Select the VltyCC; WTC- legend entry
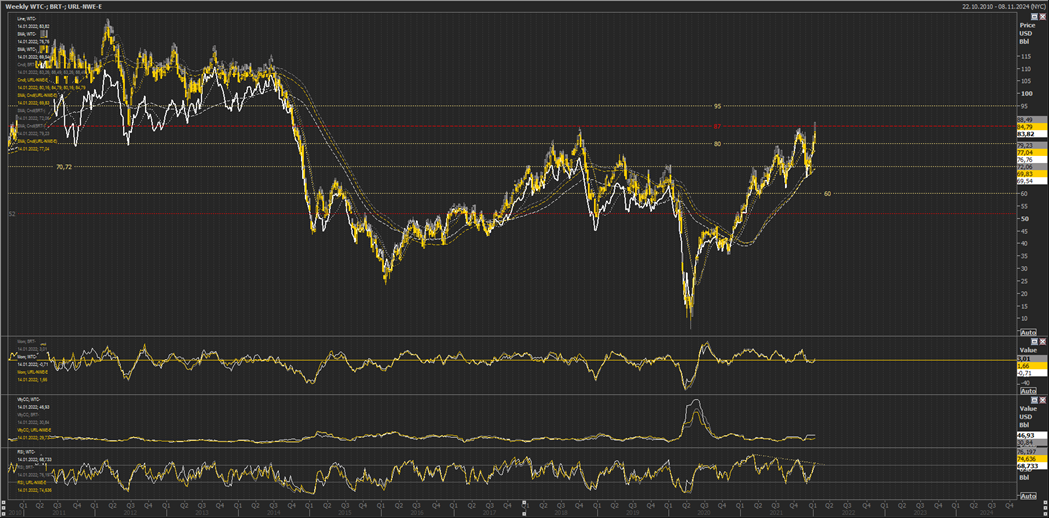 [x=29, y=400]
